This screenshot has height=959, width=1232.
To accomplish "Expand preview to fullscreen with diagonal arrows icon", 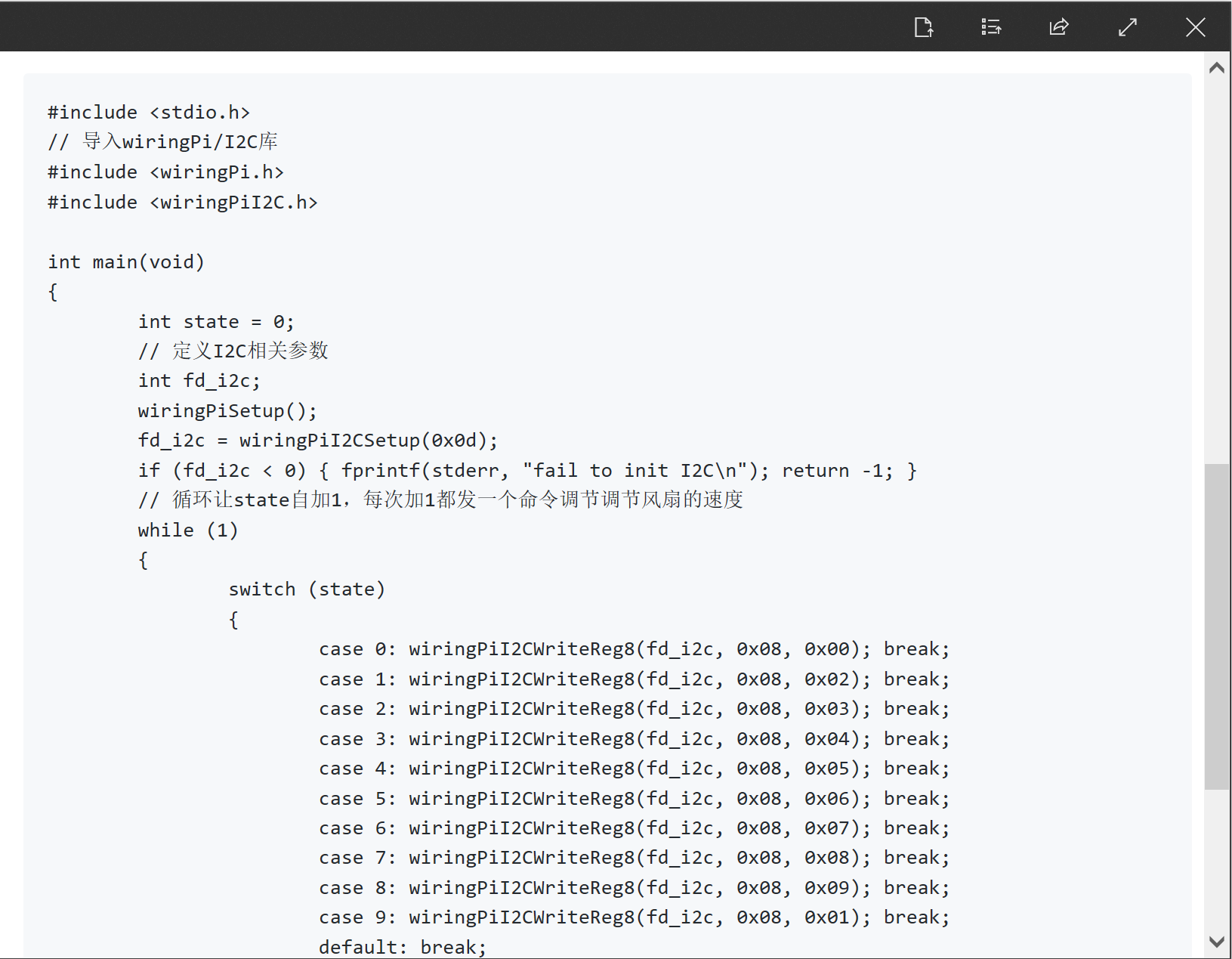I will click(1127, 26).
